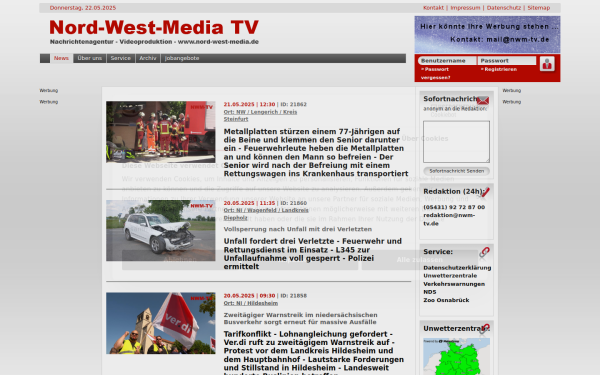The height and width of the screenshot is (375, 600).
Task: Open the crashed white car thumbnail
Action: 161,230
